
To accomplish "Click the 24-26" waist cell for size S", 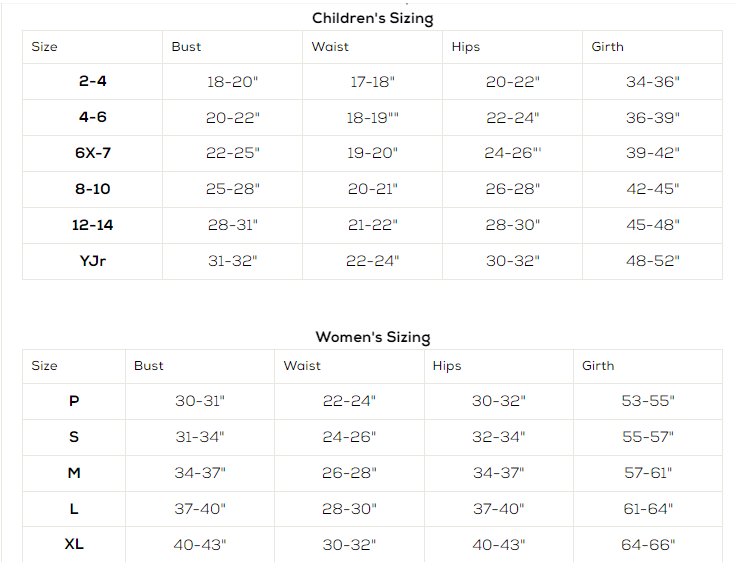I will pos(349,437).
